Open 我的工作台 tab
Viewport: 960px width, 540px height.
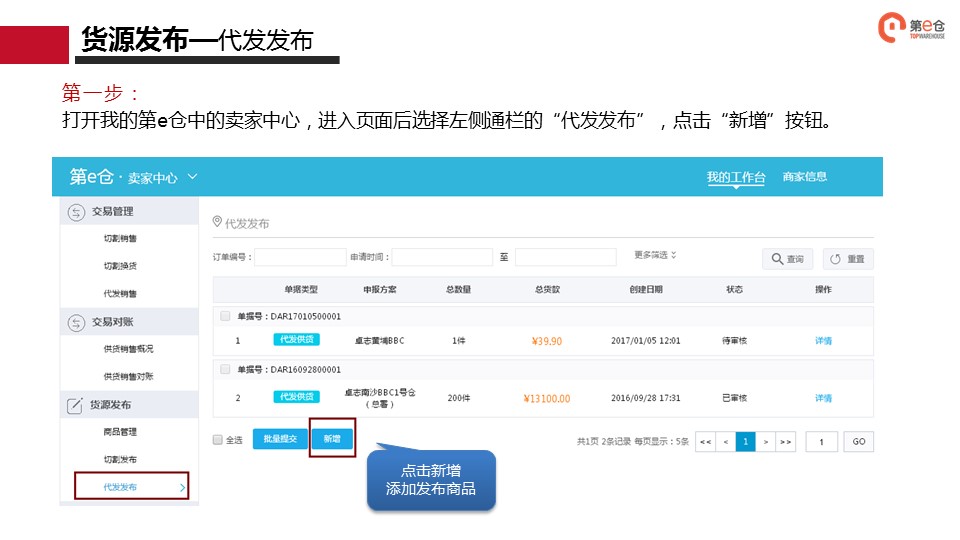pos(736,177)
